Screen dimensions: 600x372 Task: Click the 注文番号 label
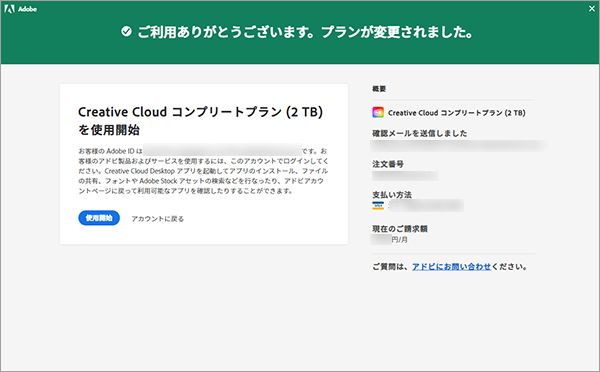388,164
